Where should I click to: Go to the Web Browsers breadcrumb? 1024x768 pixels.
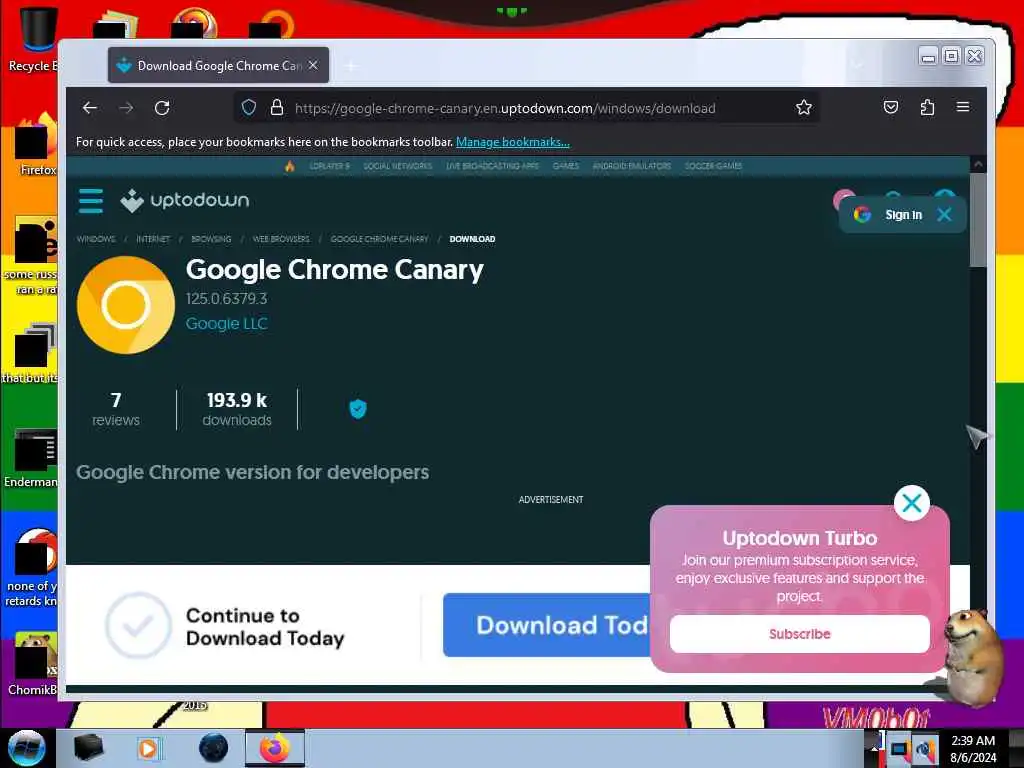[281, 239]
